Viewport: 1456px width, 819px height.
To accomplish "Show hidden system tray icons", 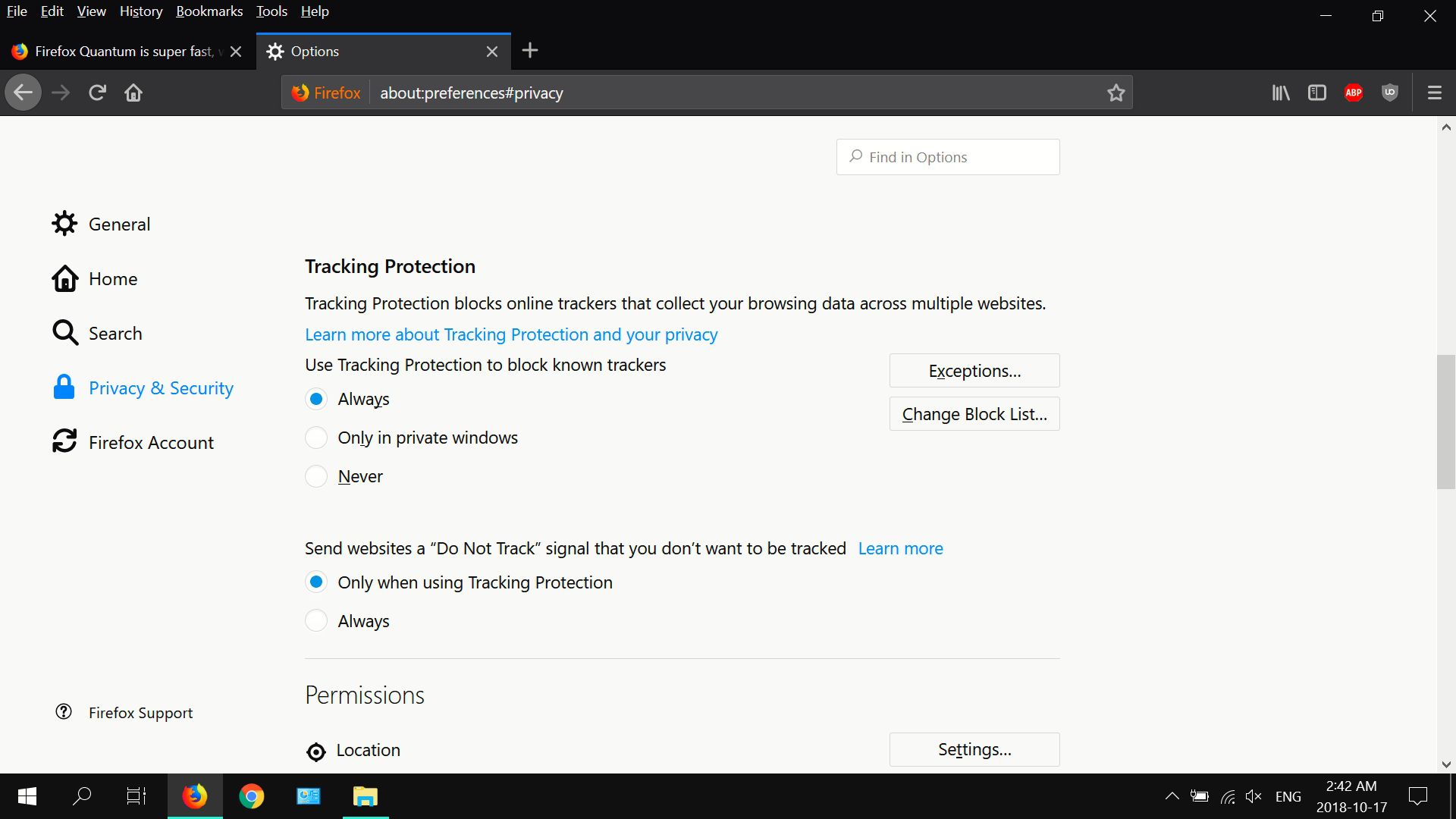I will click(x=1172, y=796).
